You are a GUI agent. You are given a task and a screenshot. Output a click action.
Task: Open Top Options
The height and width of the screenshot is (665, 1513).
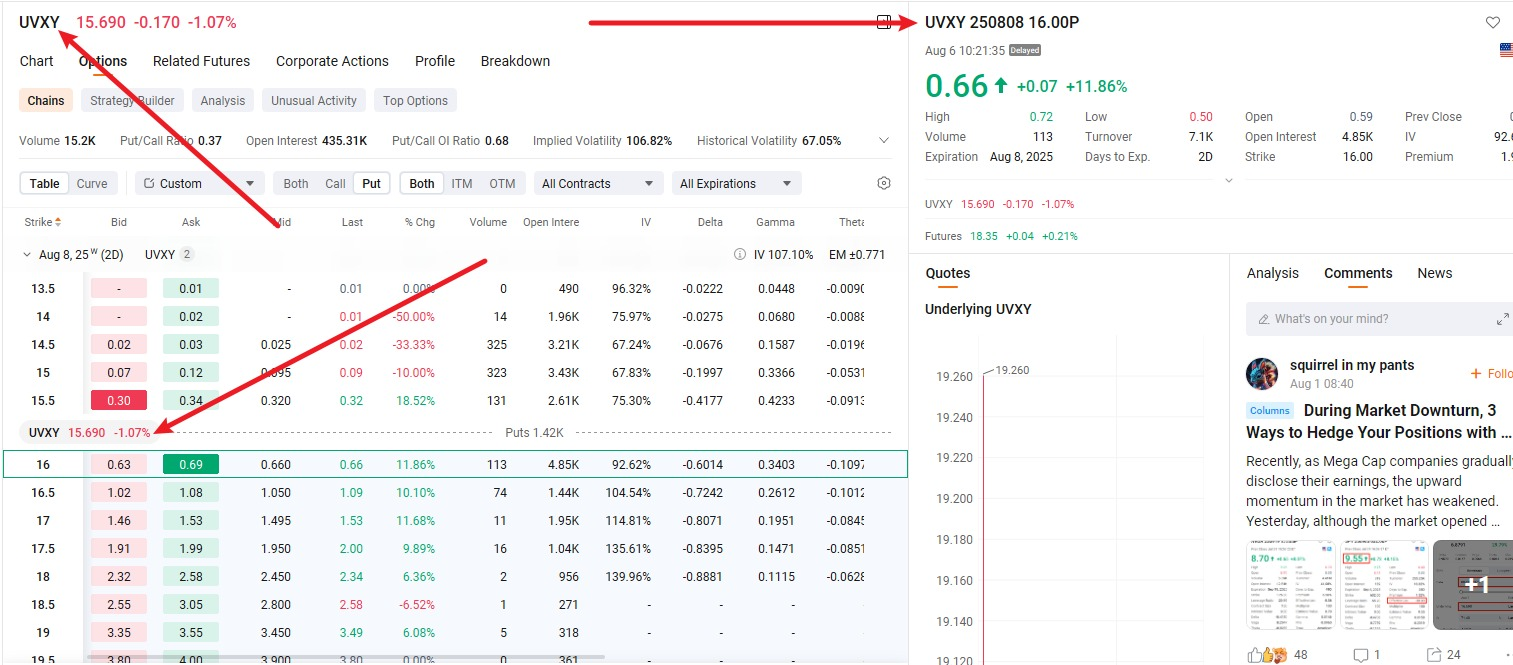coord(415,100)
